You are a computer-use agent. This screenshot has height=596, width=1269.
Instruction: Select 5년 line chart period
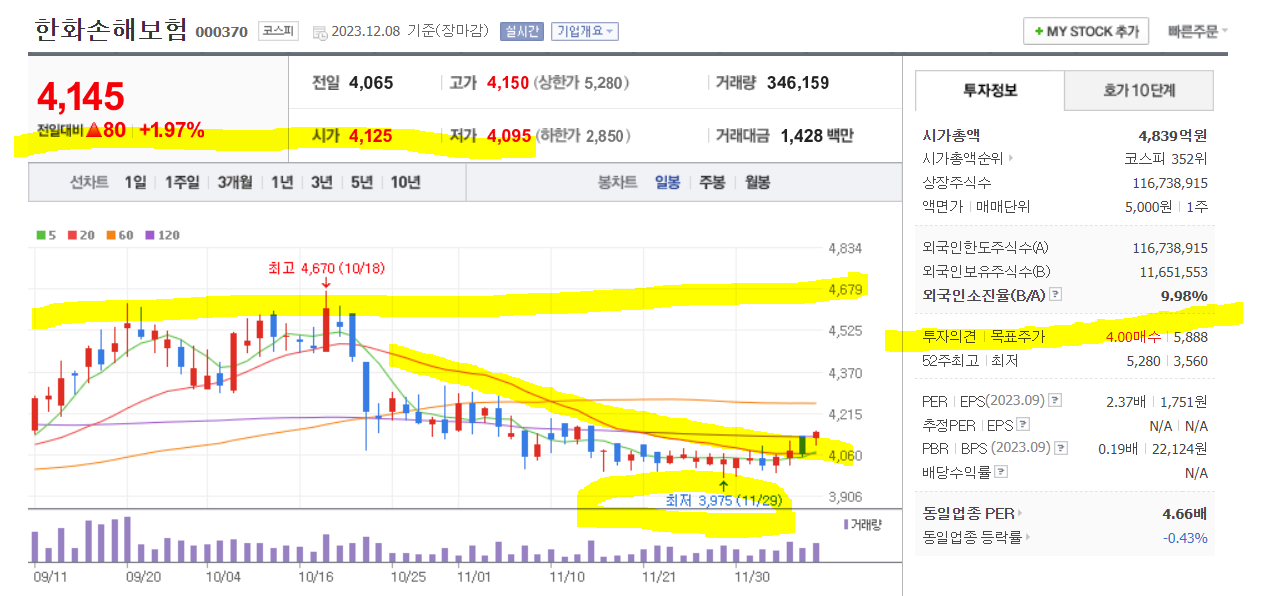pos(362,182)
